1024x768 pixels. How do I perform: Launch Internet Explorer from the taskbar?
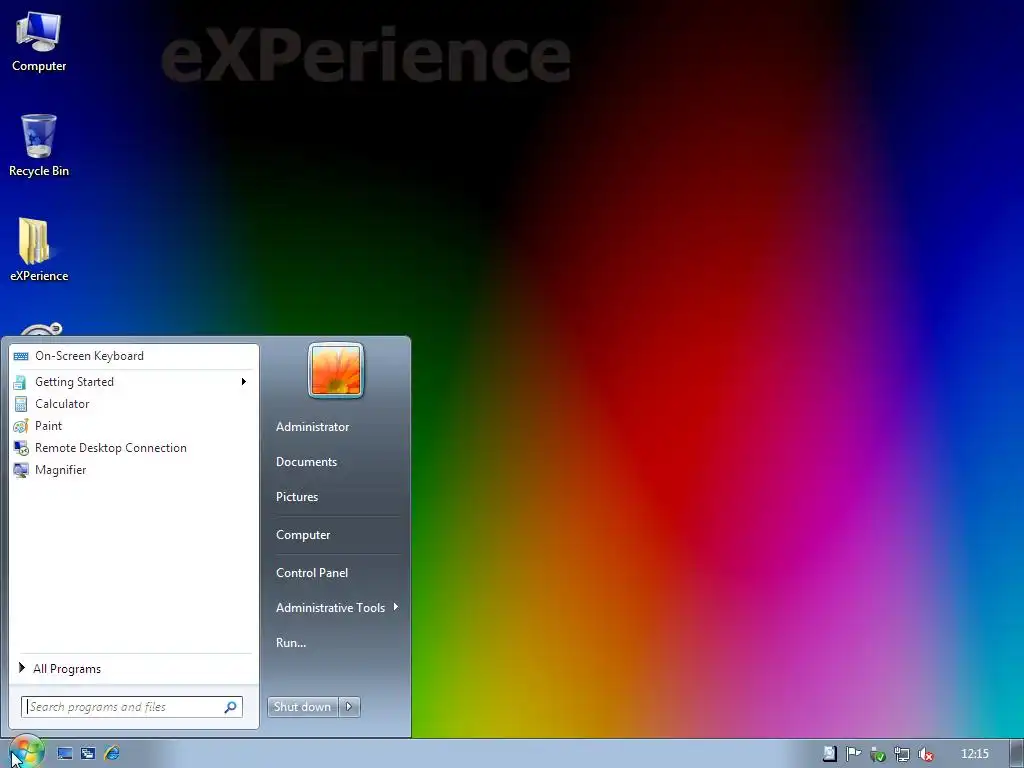point(112,754)
